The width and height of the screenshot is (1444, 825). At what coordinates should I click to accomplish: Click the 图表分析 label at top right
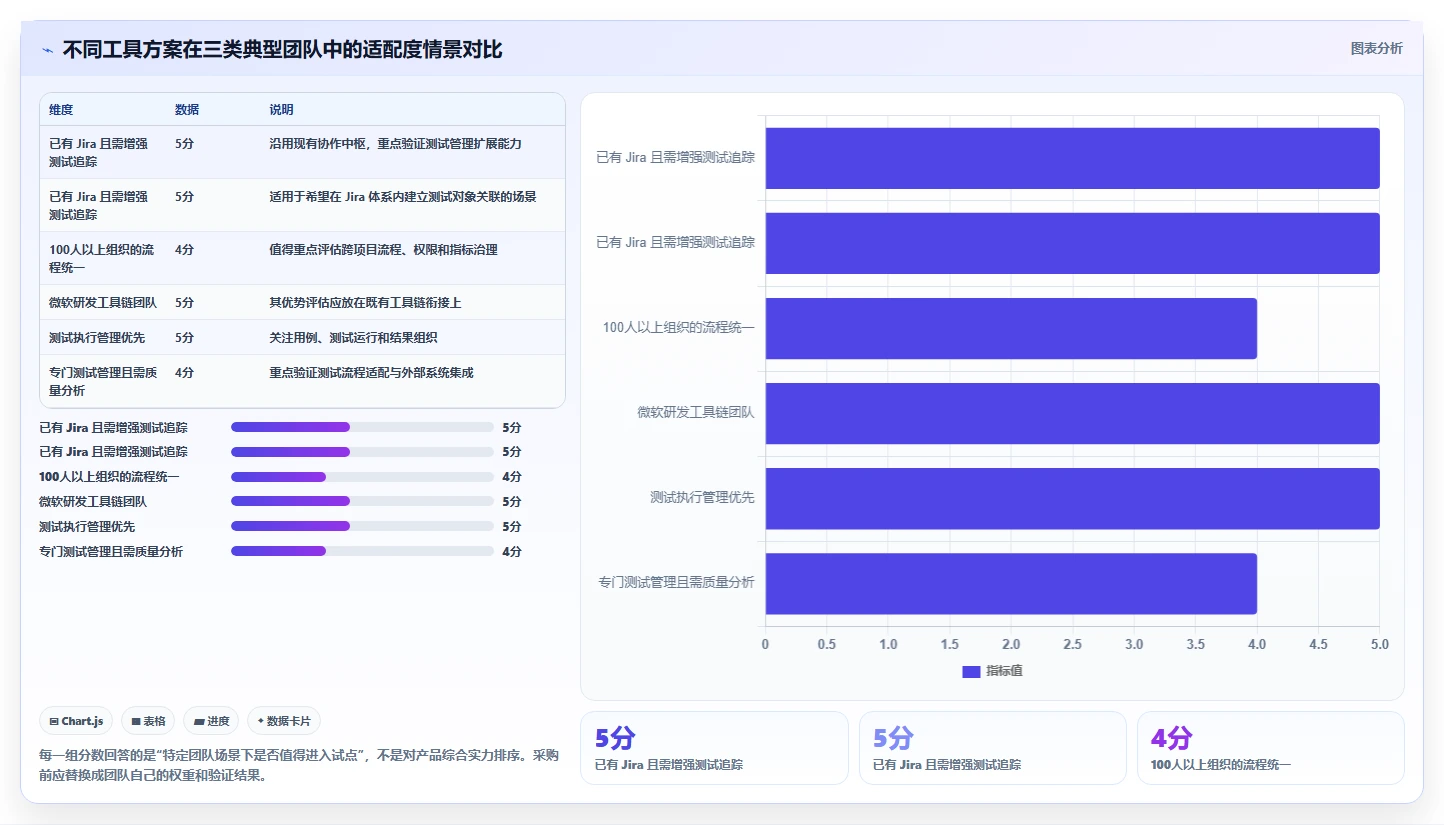1376,48
